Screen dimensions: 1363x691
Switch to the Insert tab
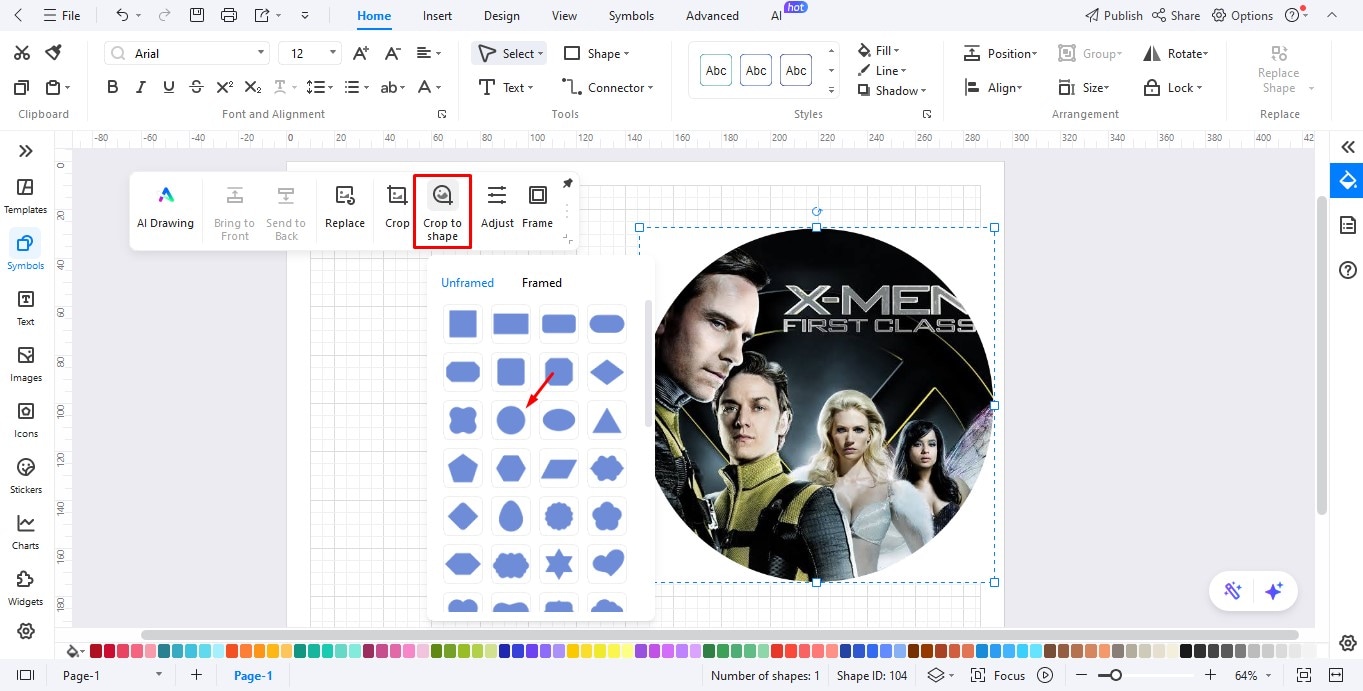(x=437, y=16)
